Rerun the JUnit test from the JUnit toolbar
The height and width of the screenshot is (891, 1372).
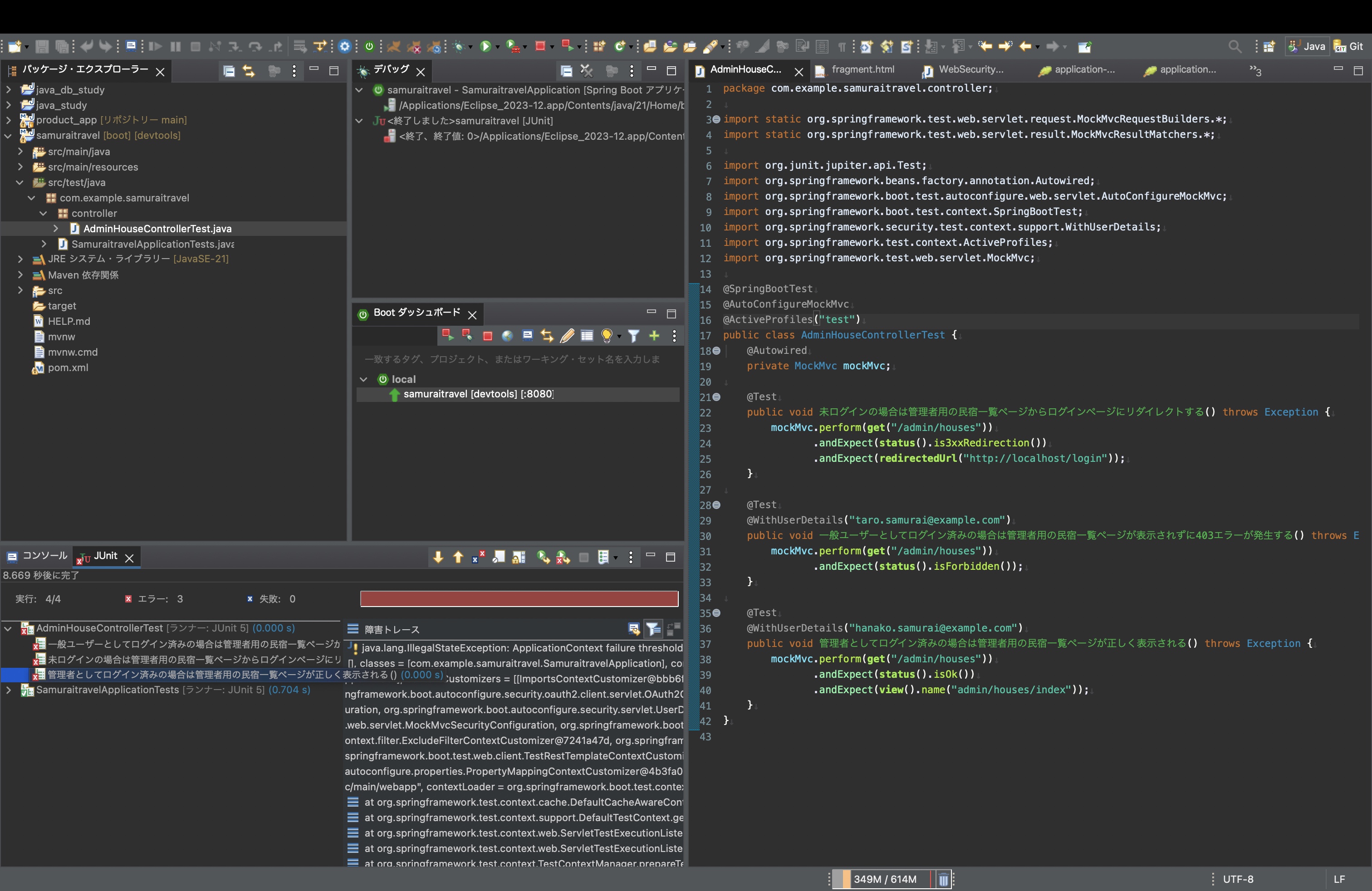[543, 557]
